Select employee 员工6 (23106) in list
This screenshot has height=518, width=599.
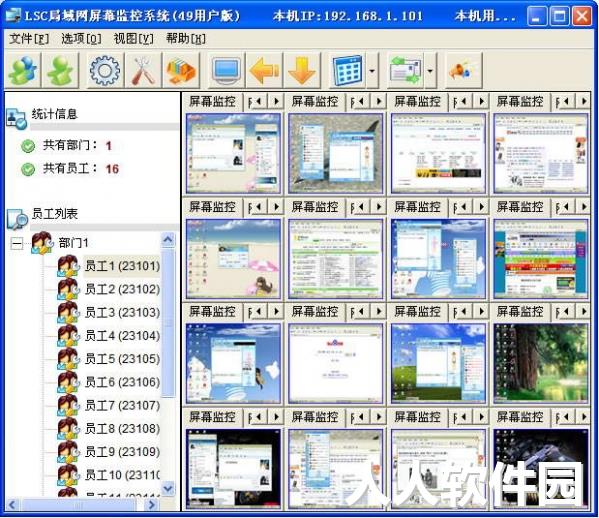[122, 382]
